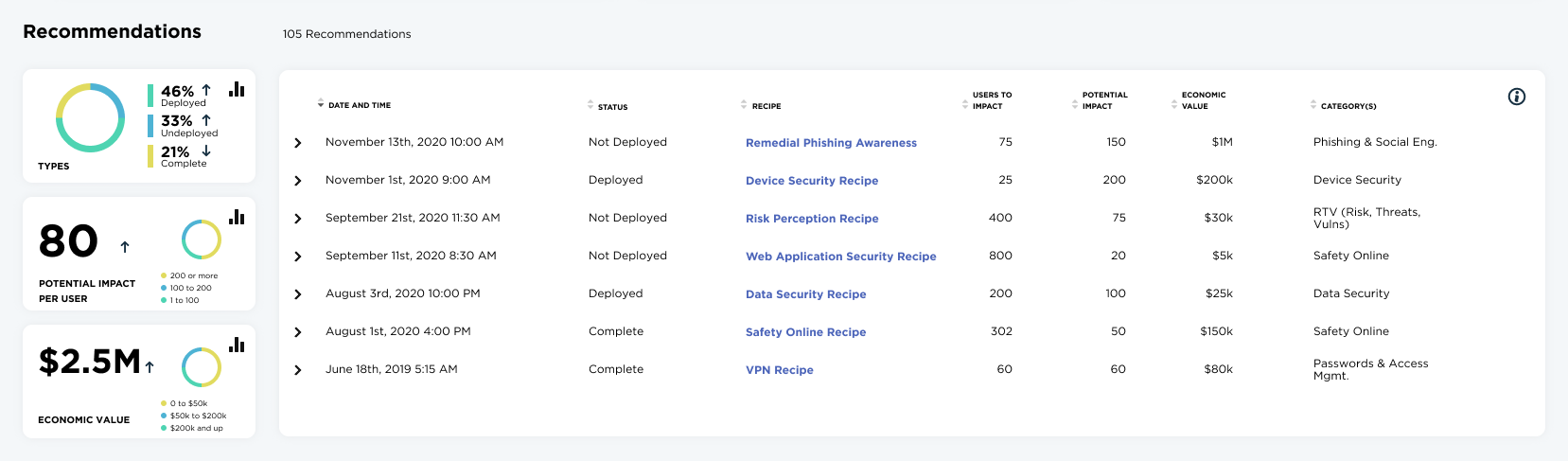1568x461 pixels.
Task: Sort the table by Status column
Action: point(590,106)
